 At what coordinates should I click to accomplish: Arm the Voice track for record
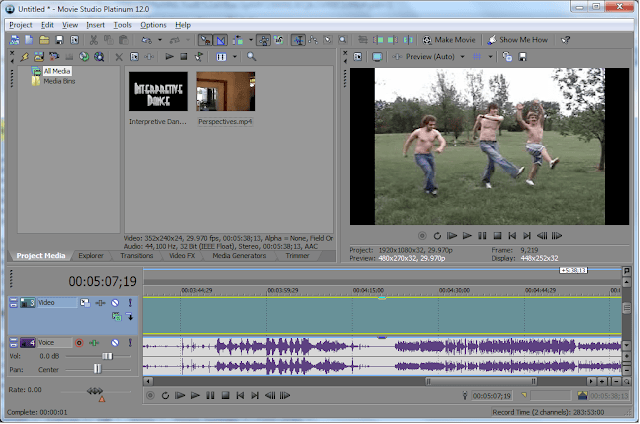[x=79, y=343]
